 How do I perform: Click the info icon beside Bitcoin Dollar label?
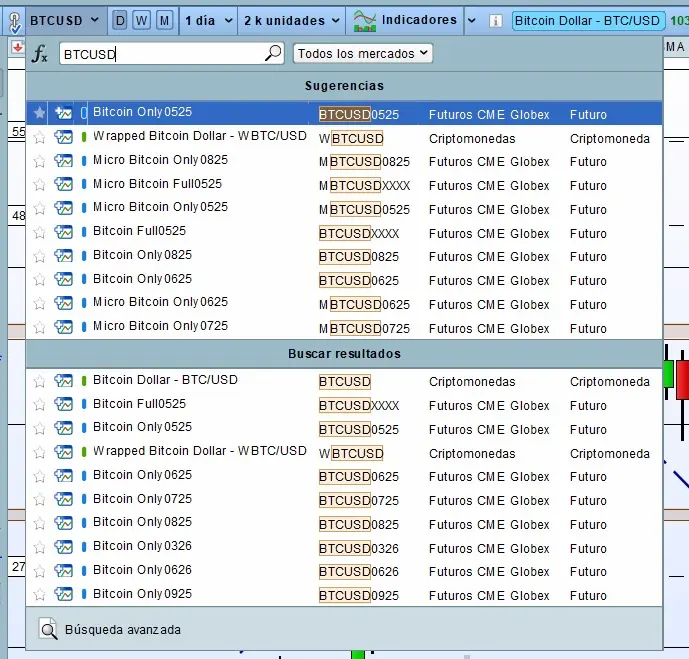coord(496,20)
